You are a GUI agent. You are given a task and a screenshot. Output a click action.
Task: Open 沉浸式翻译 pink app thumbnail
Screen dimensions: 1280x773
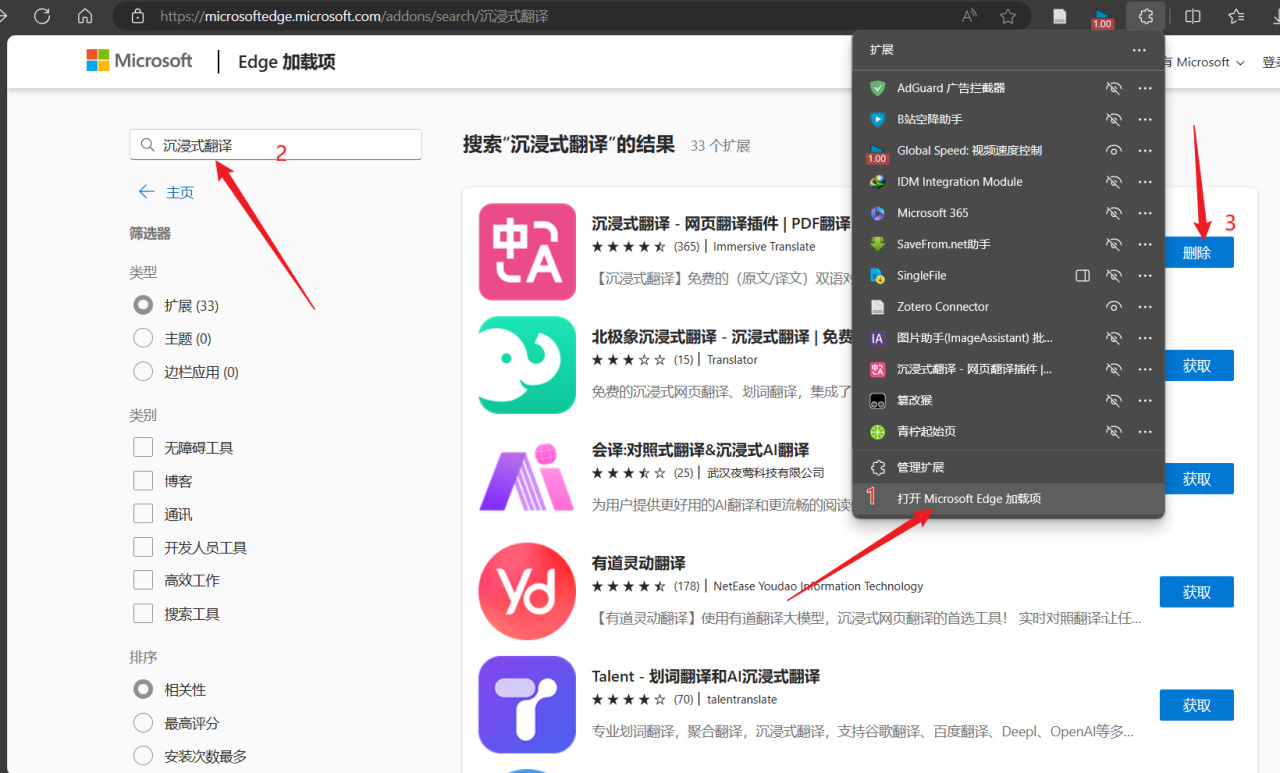point(527,252)
